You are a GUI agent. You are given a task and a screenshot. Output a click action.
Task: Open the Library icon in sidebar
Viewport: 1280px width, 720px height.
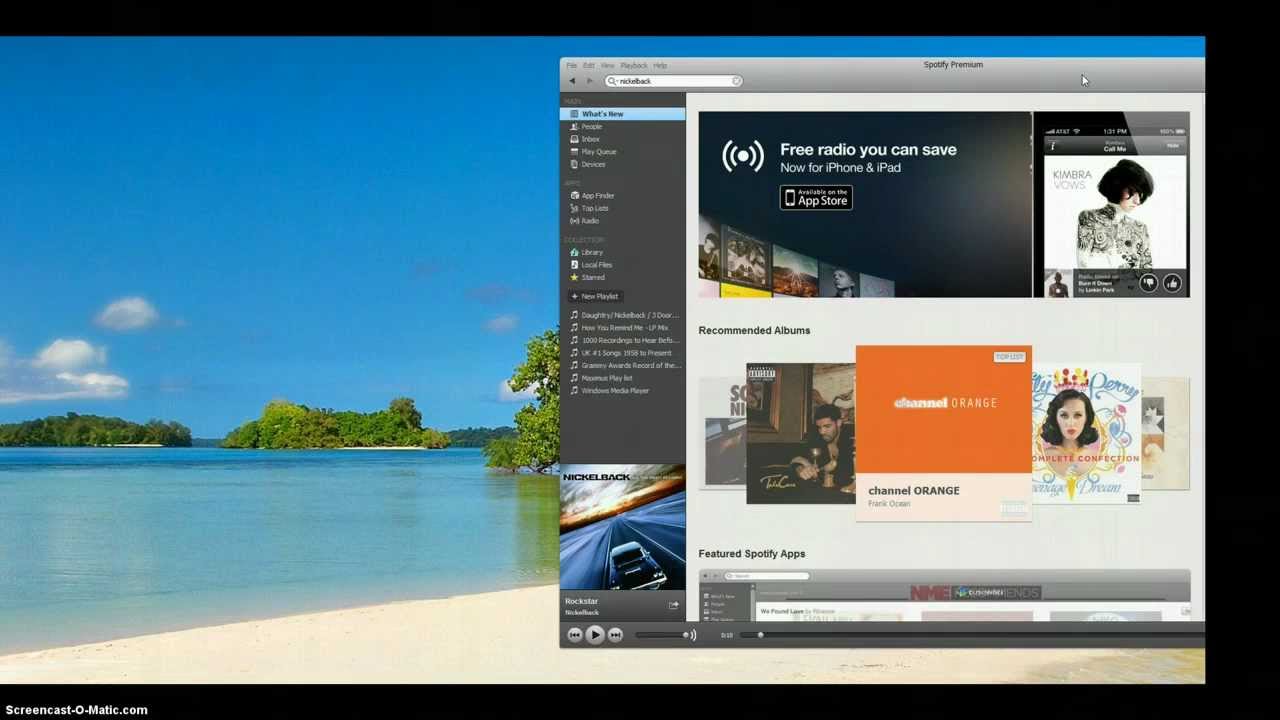[x=574, y=252]
